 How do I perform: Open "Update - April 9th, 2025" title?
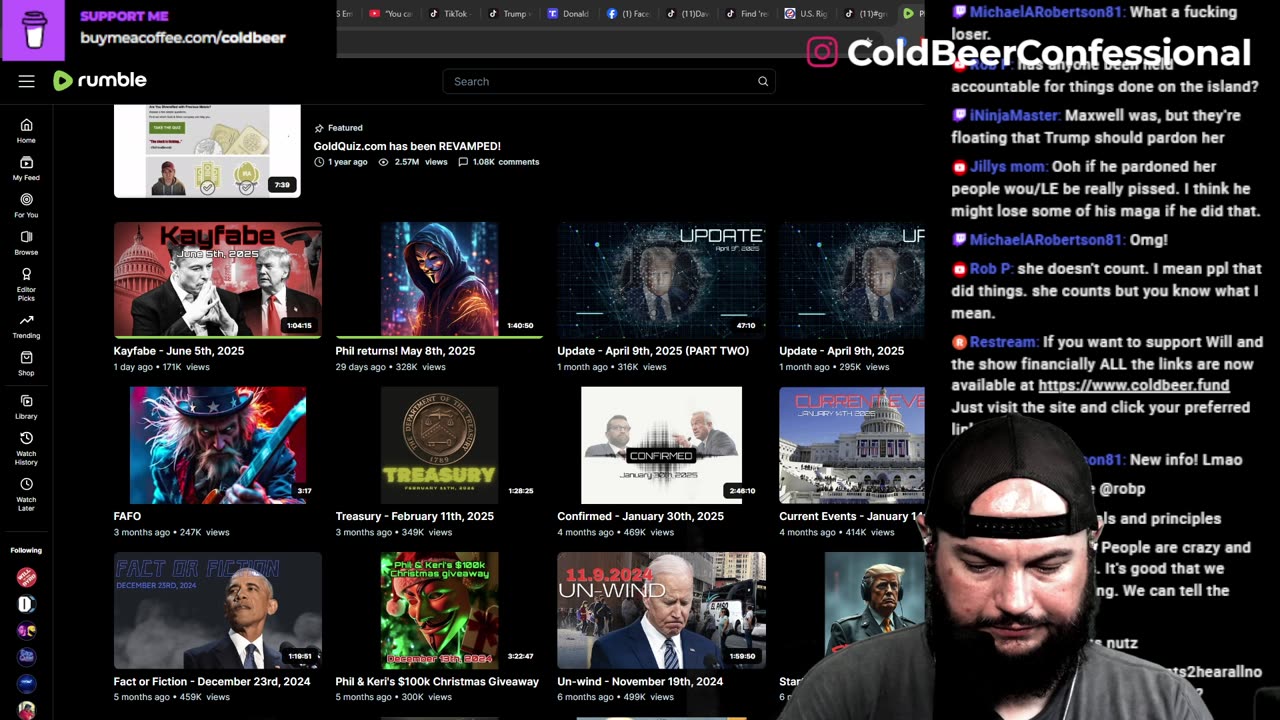(842, 351)
